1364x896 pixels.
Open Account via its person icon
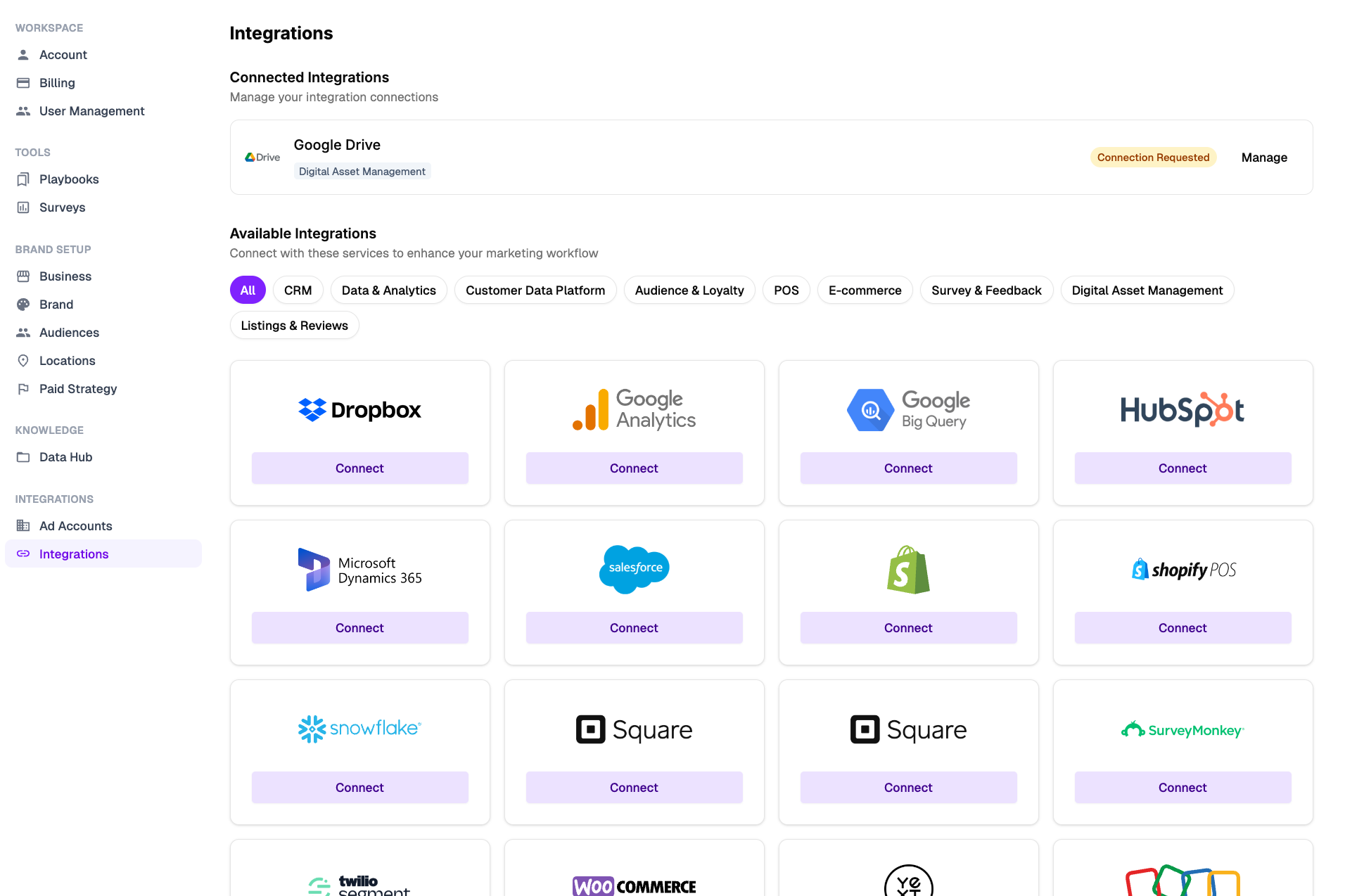pyautogui.click(x=23, y=55)
